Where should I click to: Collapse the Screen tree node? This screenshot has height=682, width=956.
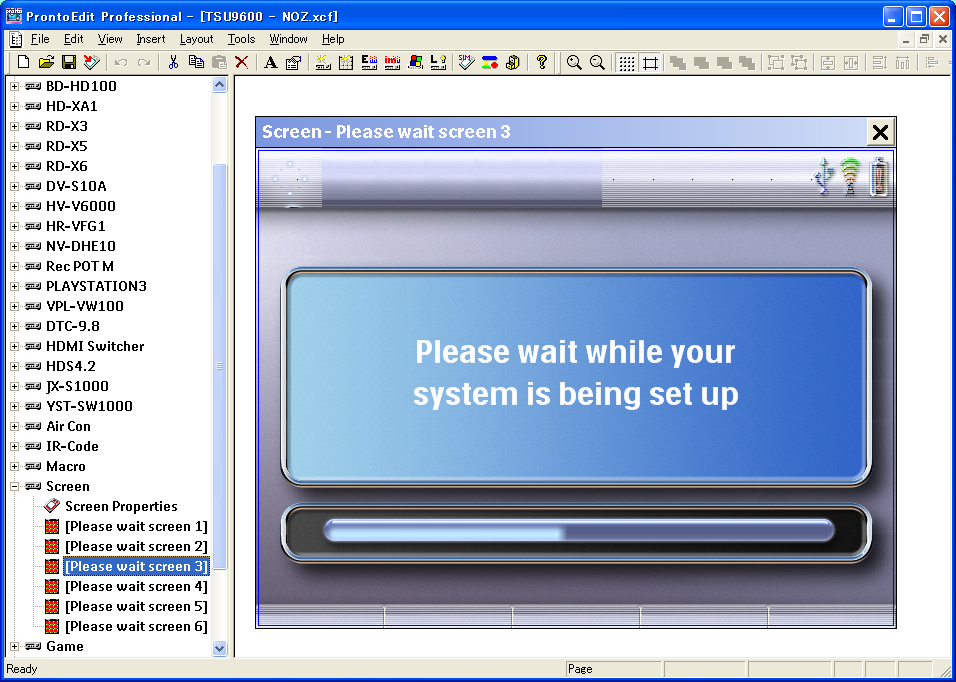point(15,486)
